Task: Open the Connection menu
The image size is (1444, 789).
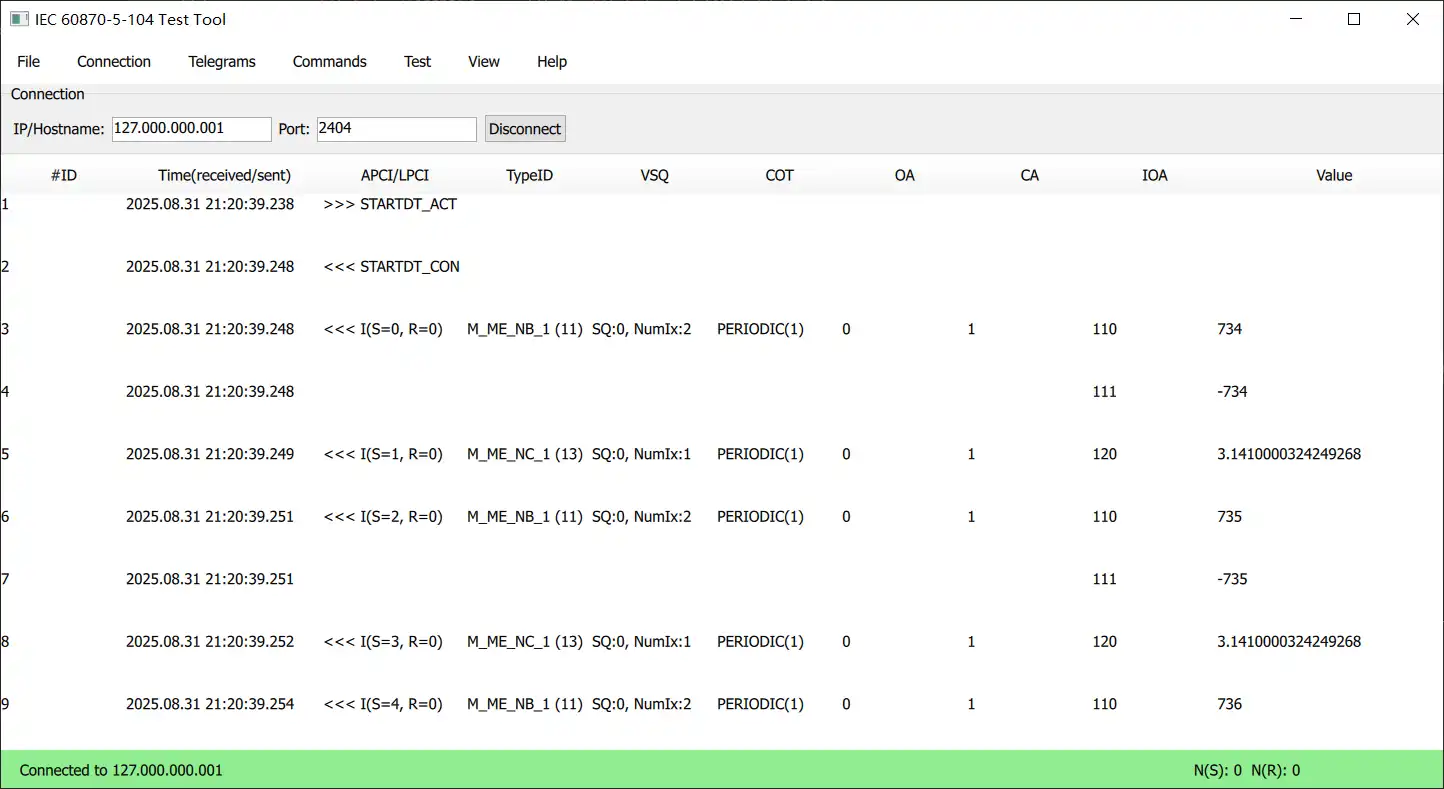Action: [x=114, y=62]
